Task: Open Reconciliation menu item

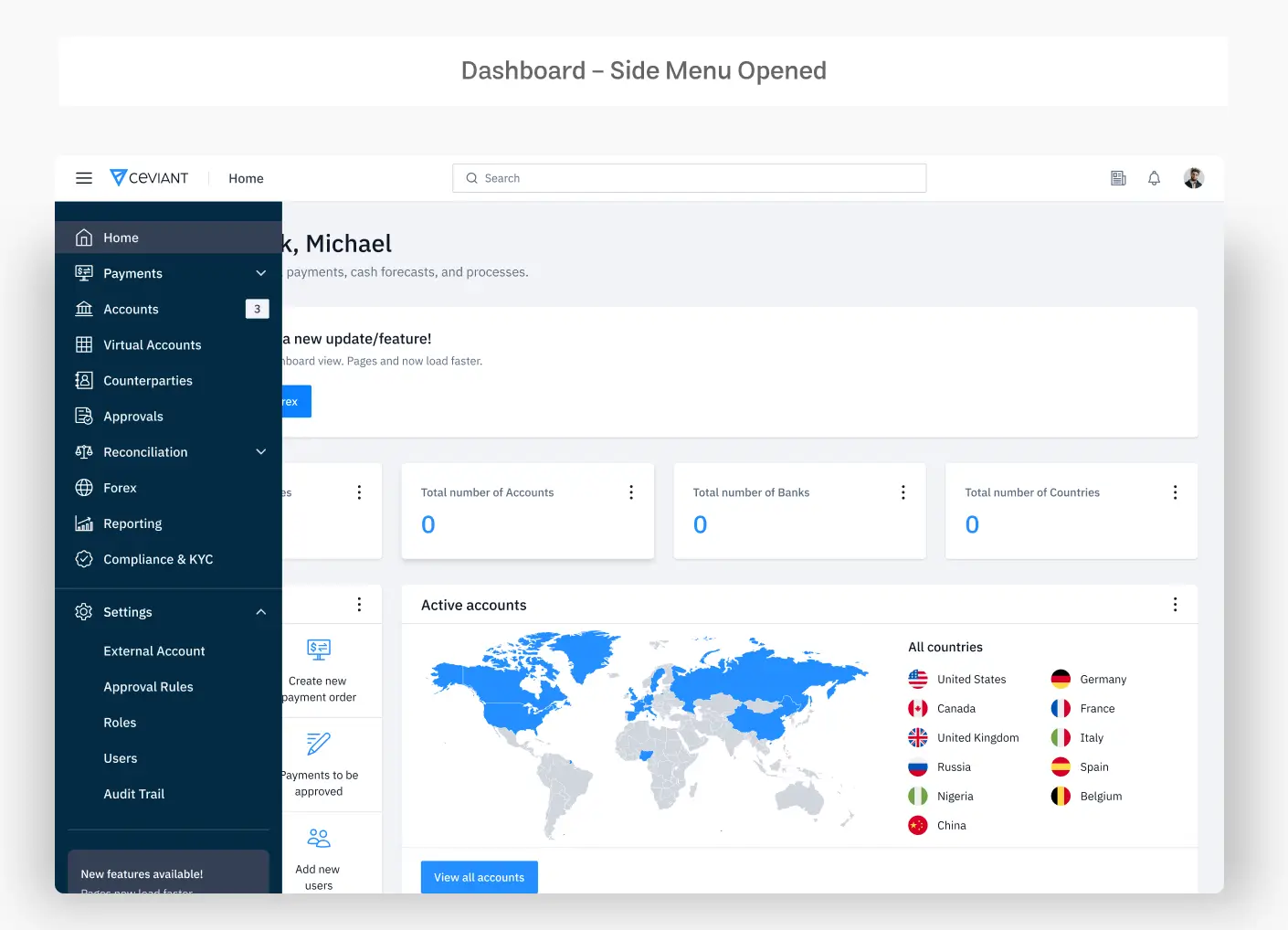Action: (168, 451)
